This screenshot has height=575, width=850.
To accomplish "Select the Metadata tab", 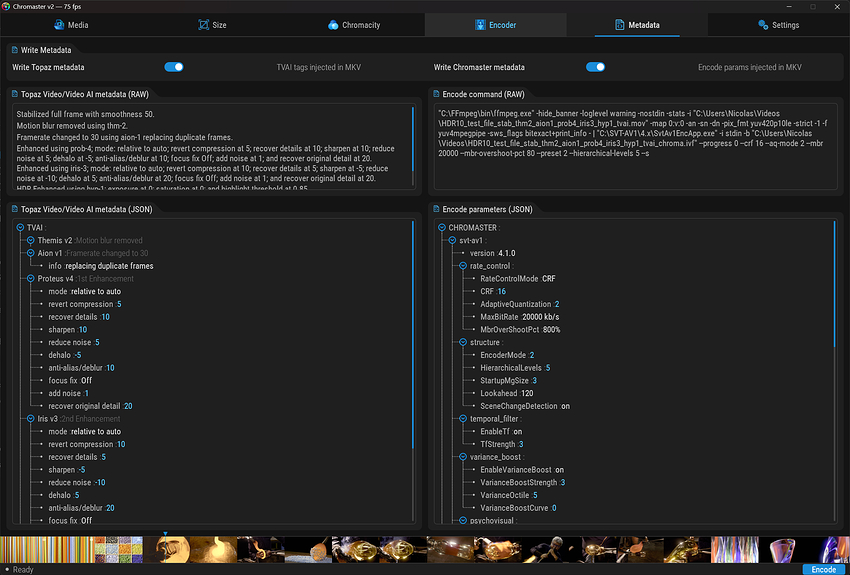I will tap(637, 25).
